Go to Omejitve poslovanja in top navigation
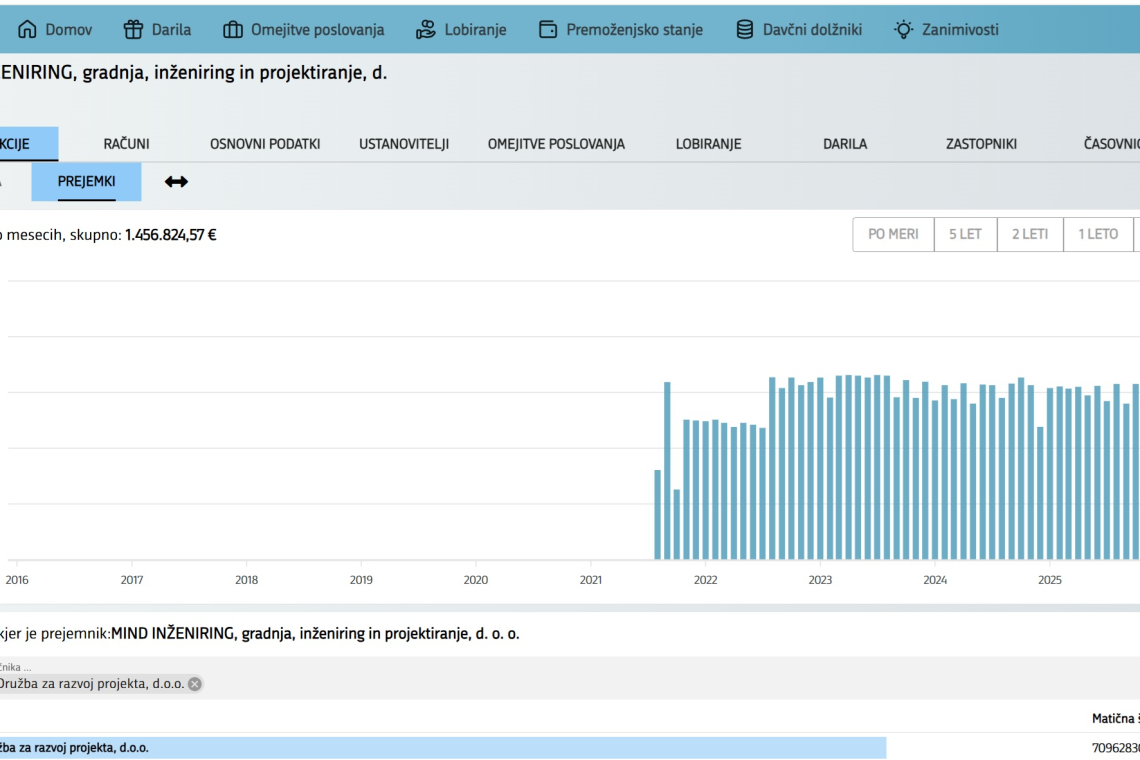The height and width of the screenshot is (760, 1140). [x=318, y=30]
